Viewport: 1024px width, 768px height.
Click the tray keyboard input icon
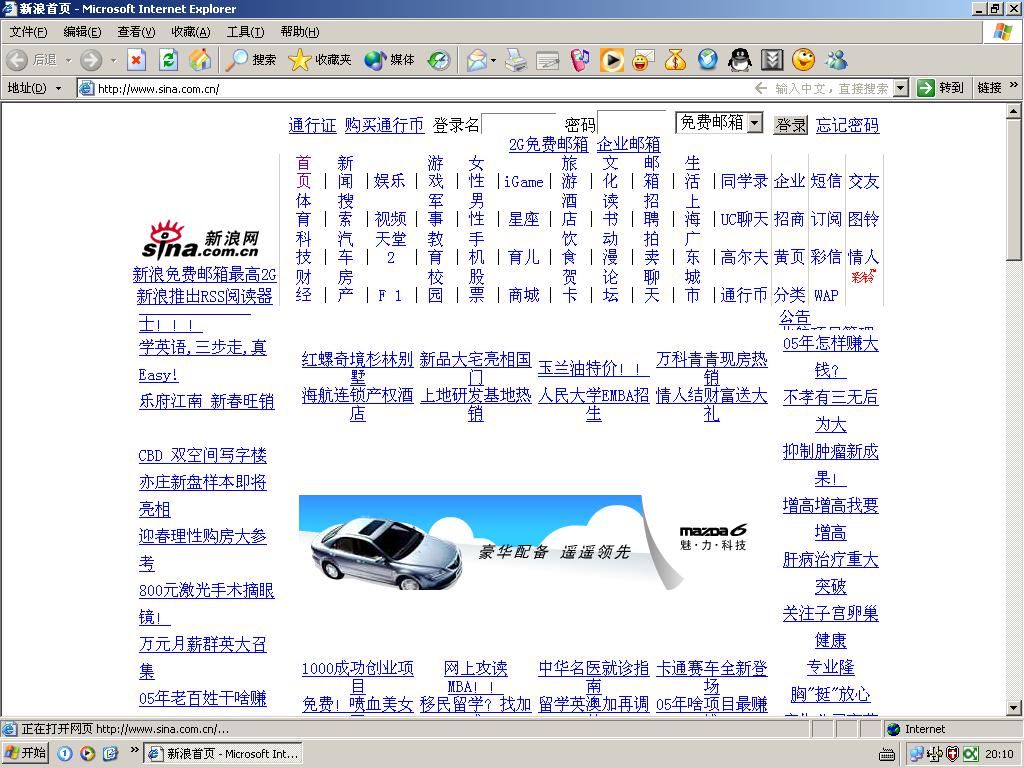(x=887, y=755)
